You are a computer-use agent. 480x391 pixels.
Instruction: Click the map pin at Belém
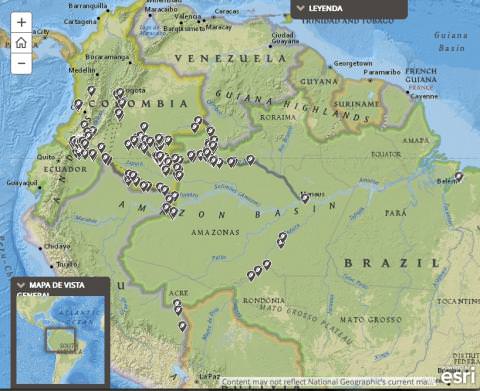459,177
